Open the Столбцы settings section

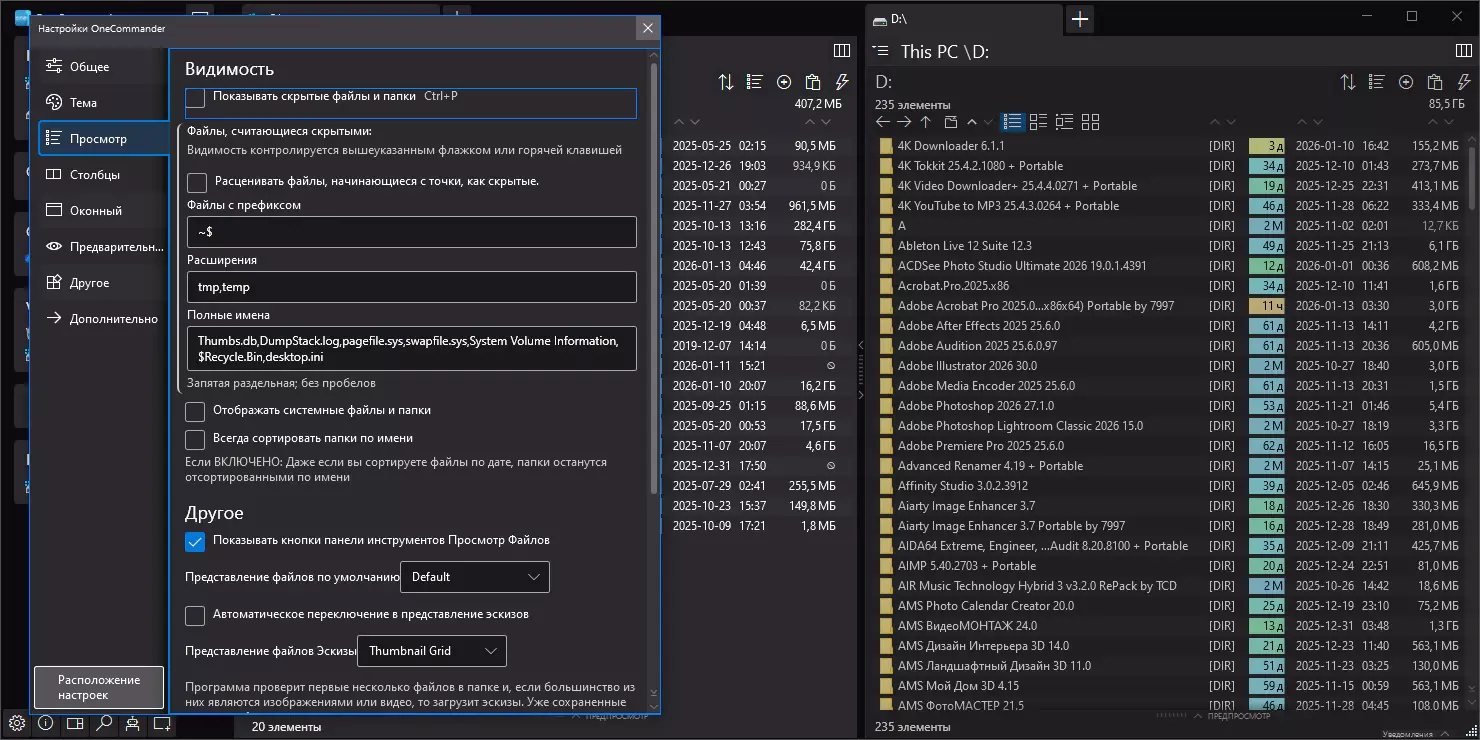[x=95, y=175]
